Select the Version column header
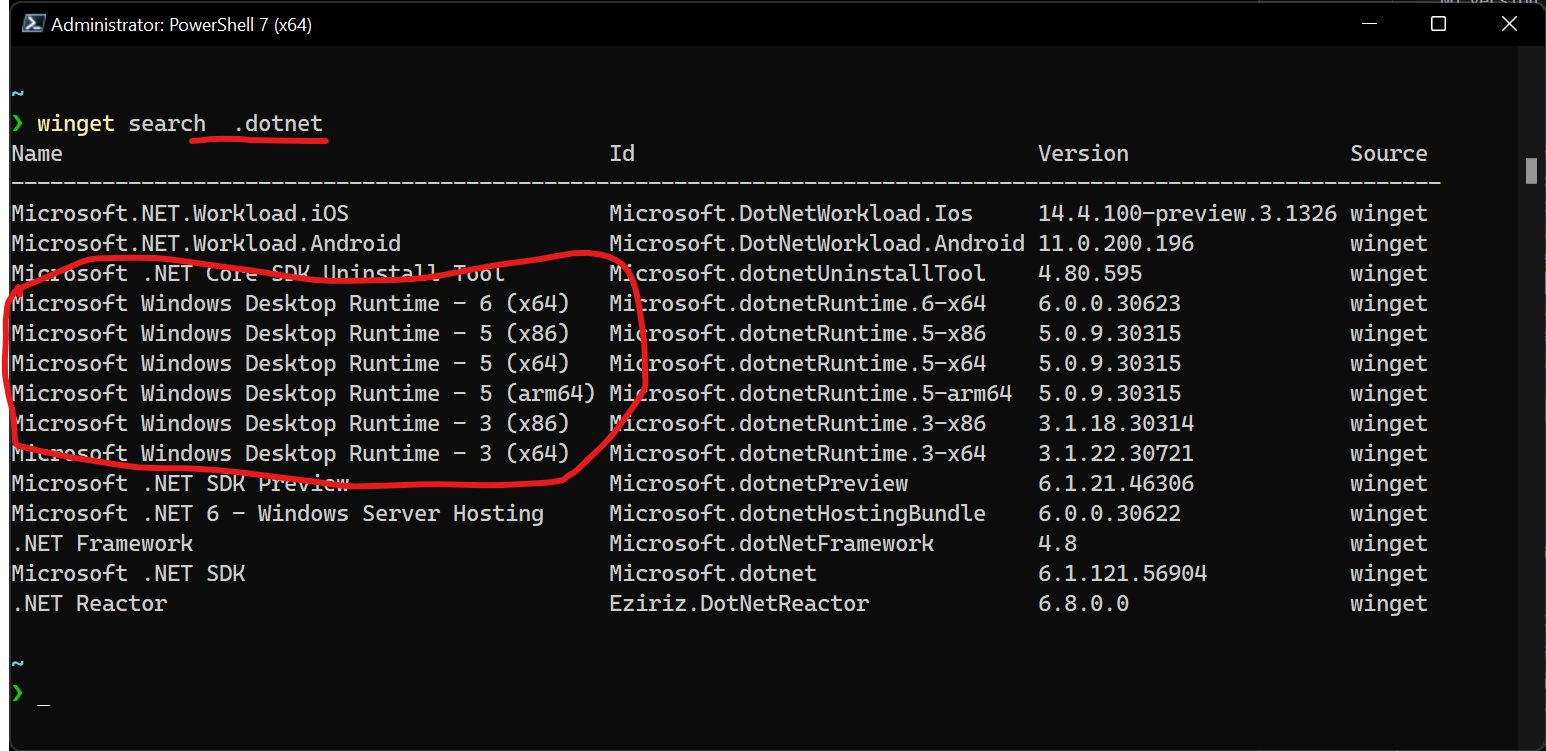 pyautogui.click(x=1083, y=153)
